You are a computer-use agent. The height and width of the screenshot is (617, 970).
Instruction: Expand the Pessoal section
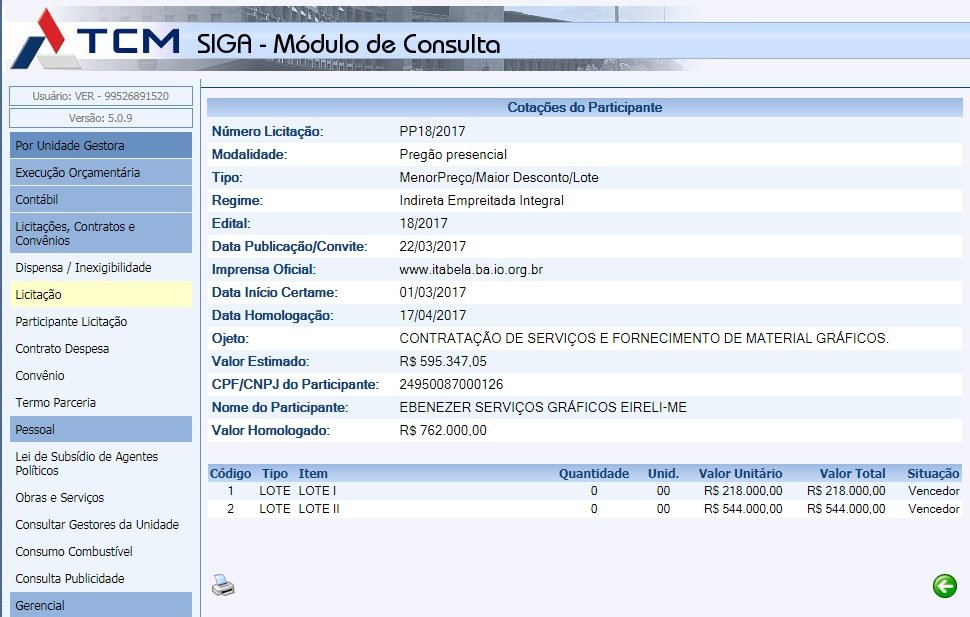100,430
